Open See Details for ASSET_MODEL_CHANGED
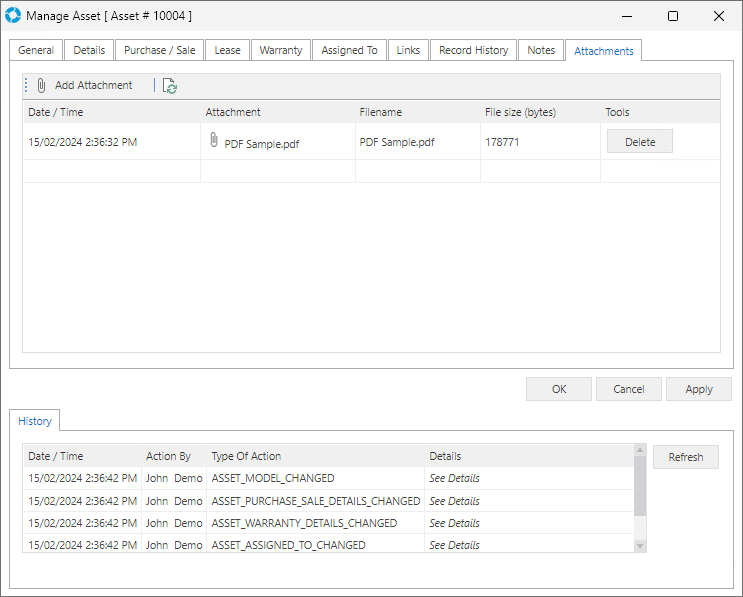 click(454, 478)
